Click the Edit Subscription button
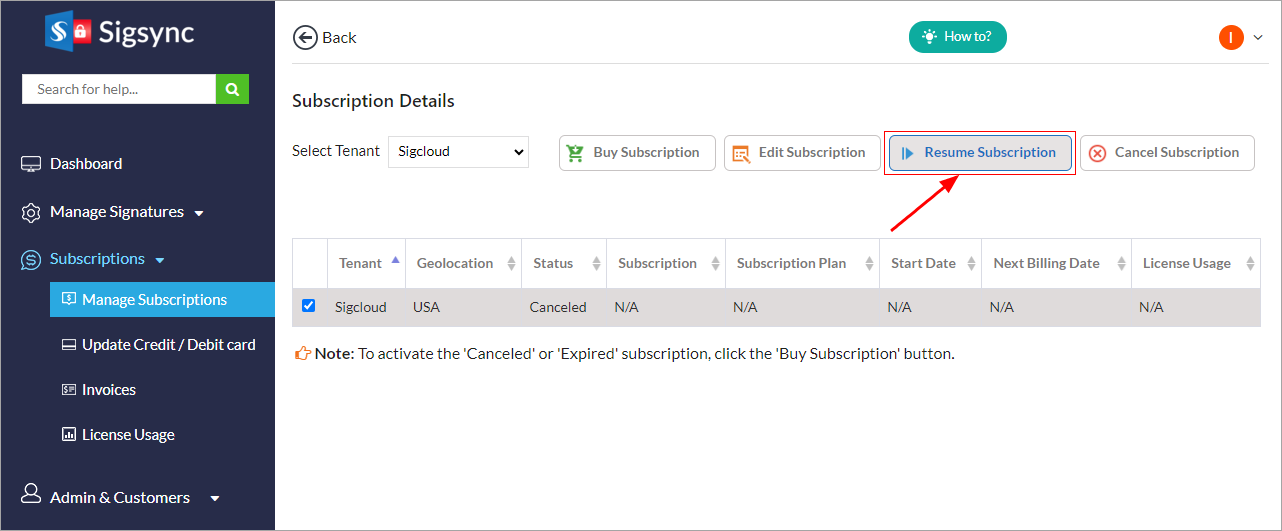The height and width of the screenshot is (531, 1282). click(802, 153)
